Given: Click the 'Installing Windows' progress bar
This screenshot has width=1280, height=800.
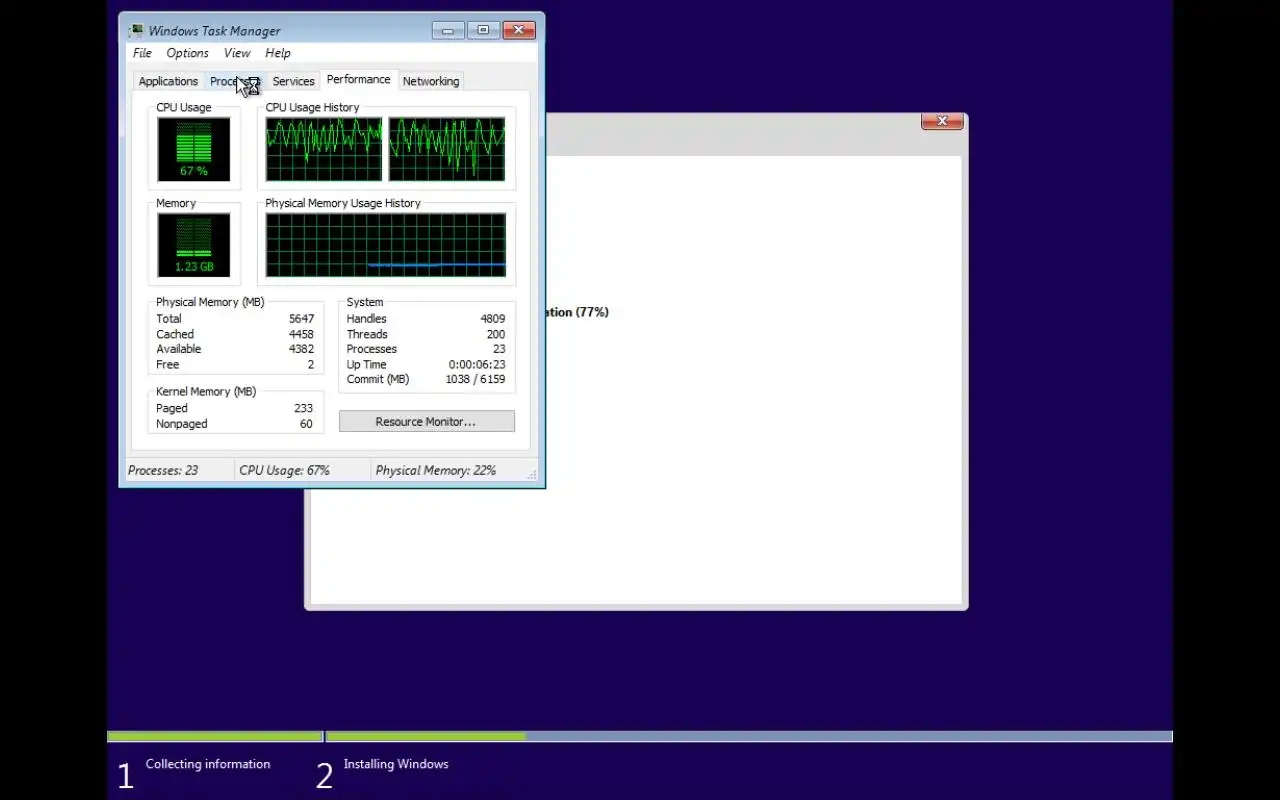Looking at the screenshot, I should 749,737.
